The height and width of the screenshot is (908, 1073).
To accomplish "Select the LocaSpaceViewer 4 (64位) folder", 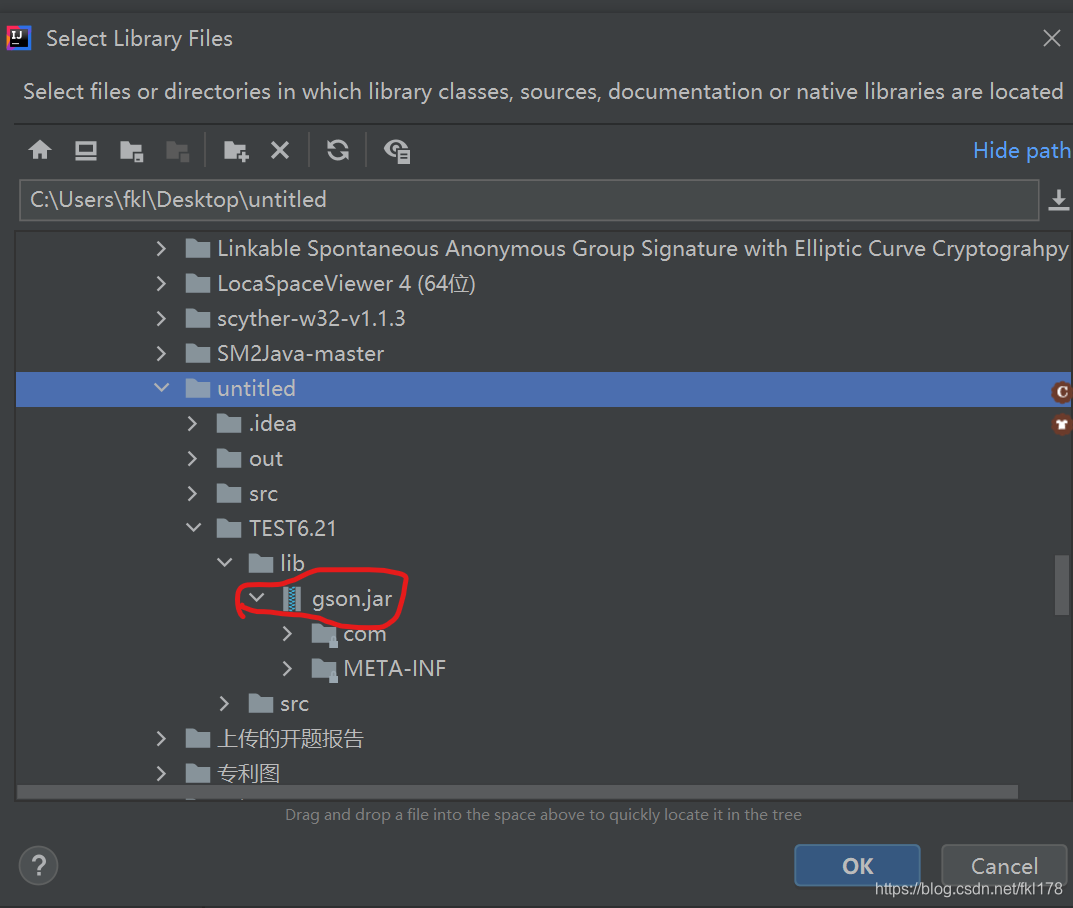I will [346, 283].
